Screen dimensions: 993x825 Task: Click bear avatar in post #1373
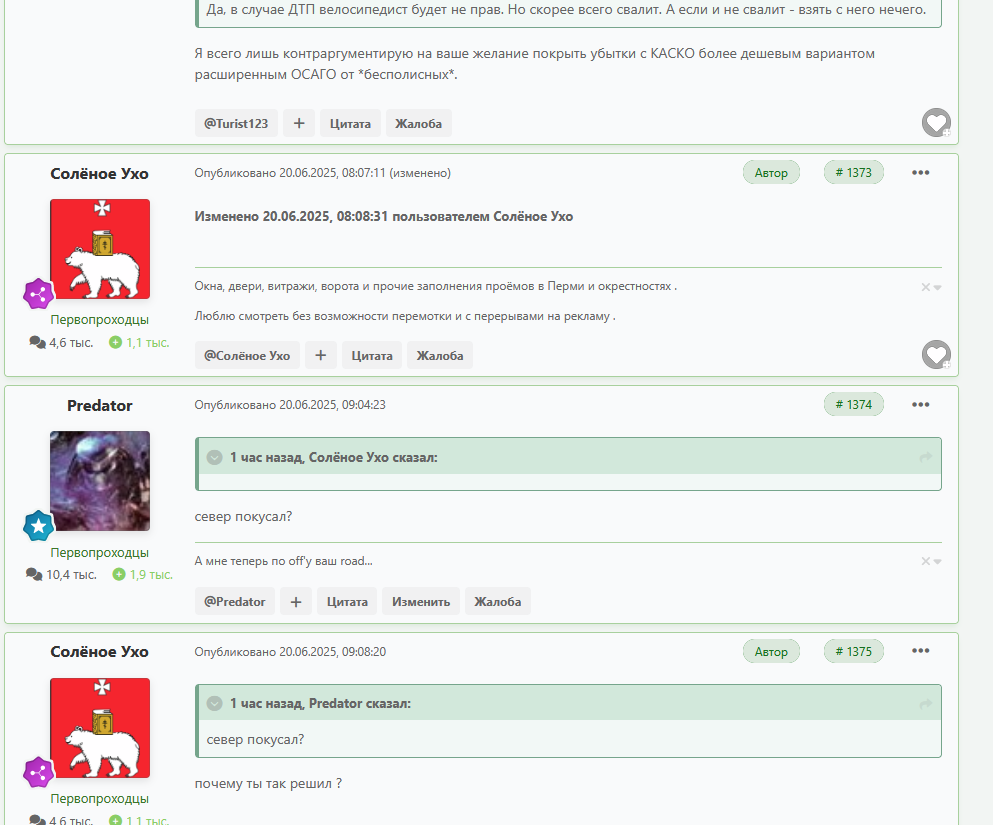click(x=100, y=249)
